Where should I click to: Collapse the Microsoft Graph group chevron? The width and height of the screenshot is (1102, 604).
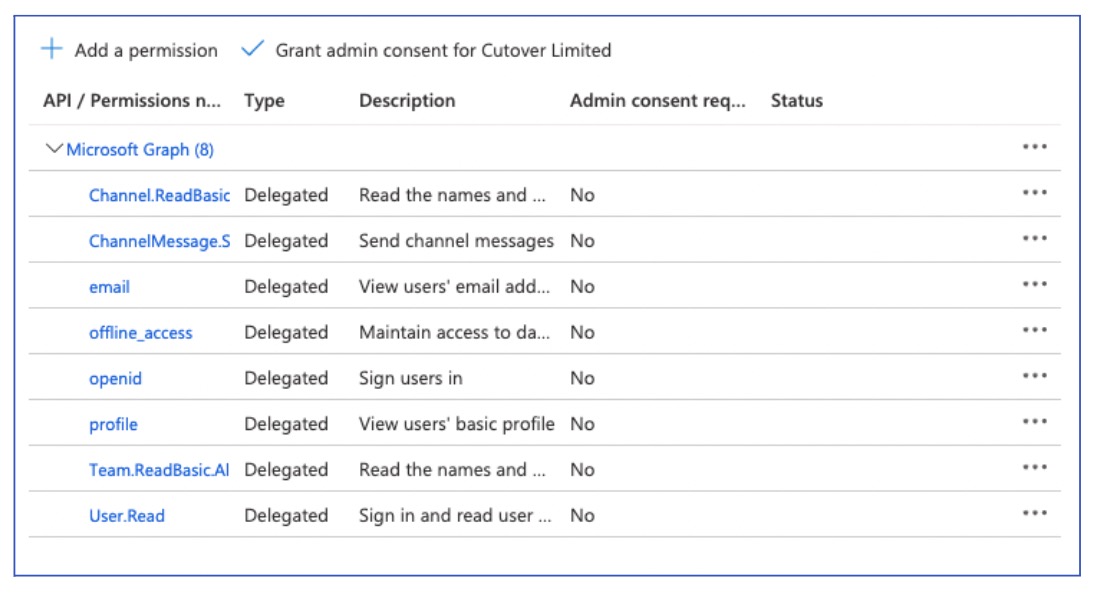pyautogui.click(x=54, y=149)
